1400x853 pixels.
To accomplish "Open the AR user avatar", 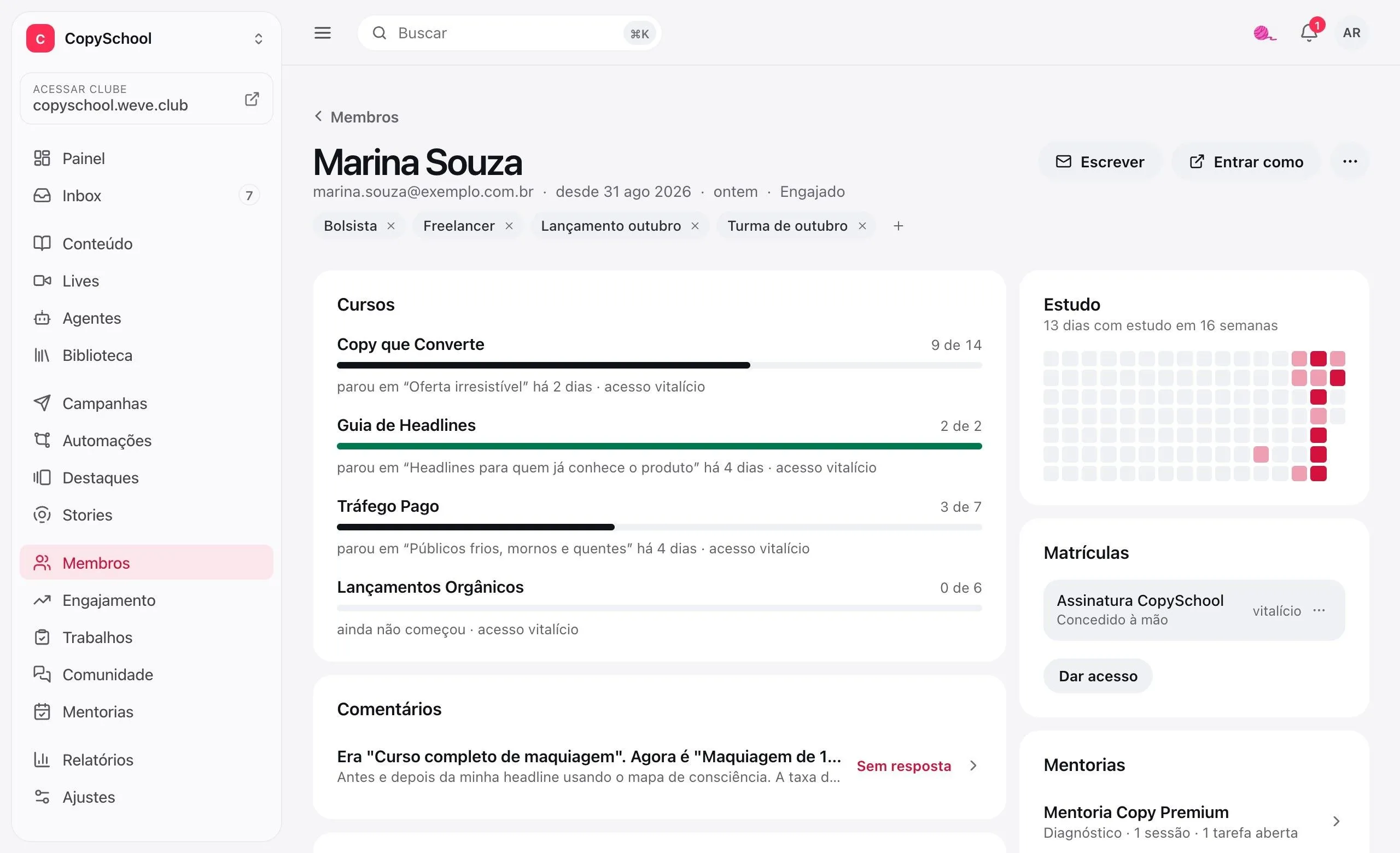I will 1352,33.
